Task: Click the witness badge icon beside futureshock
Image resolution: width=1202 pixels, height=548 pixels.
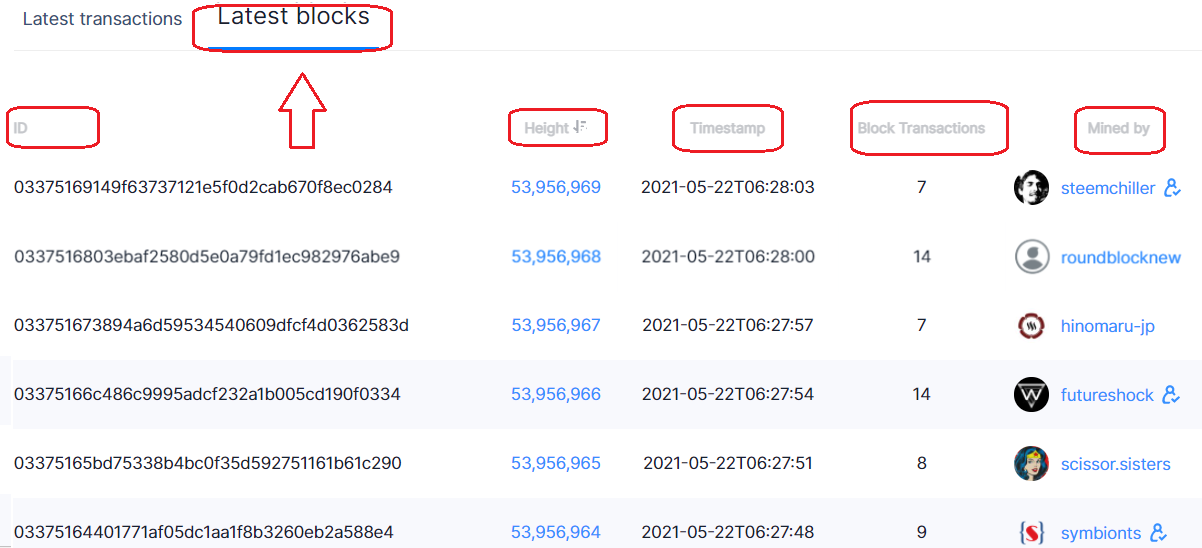Action: (x=1172, y=395)
